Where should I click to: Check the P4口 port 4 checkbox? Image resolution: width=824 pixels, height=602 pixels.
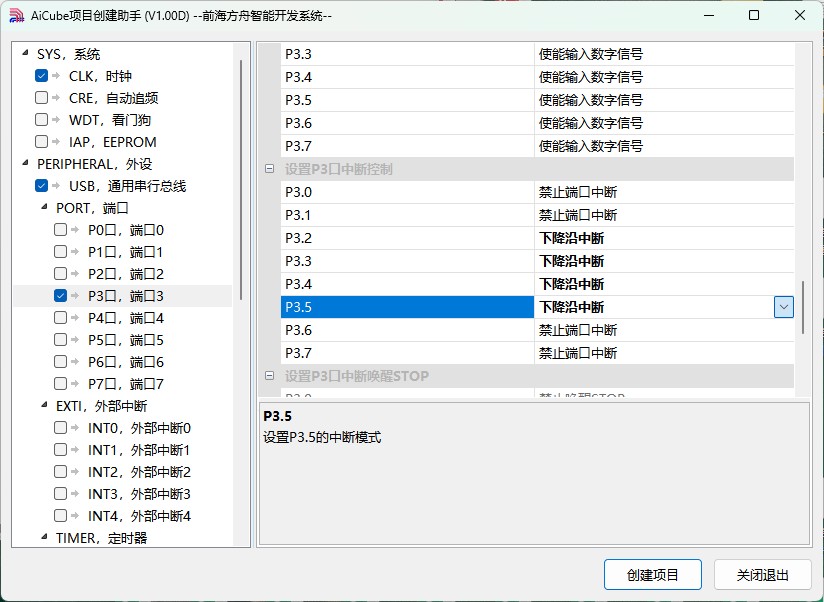(x=60, y=318)
